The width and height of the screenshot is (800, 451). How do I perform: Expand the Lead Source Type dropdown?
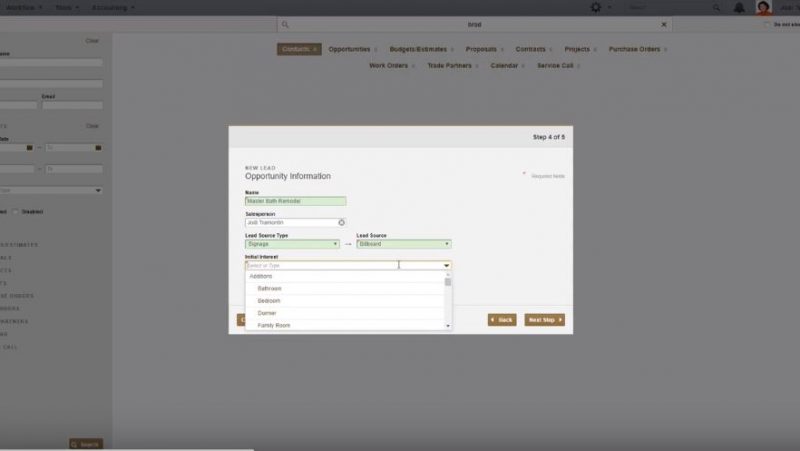[x=335, y=244]
